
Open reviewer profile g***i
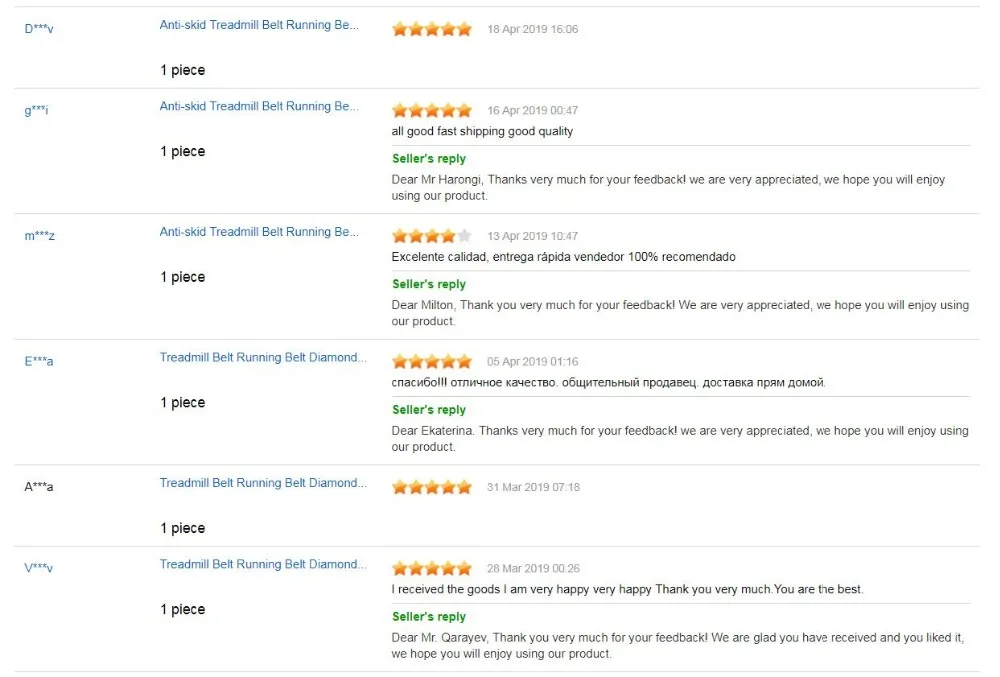[x=36, y=110]
